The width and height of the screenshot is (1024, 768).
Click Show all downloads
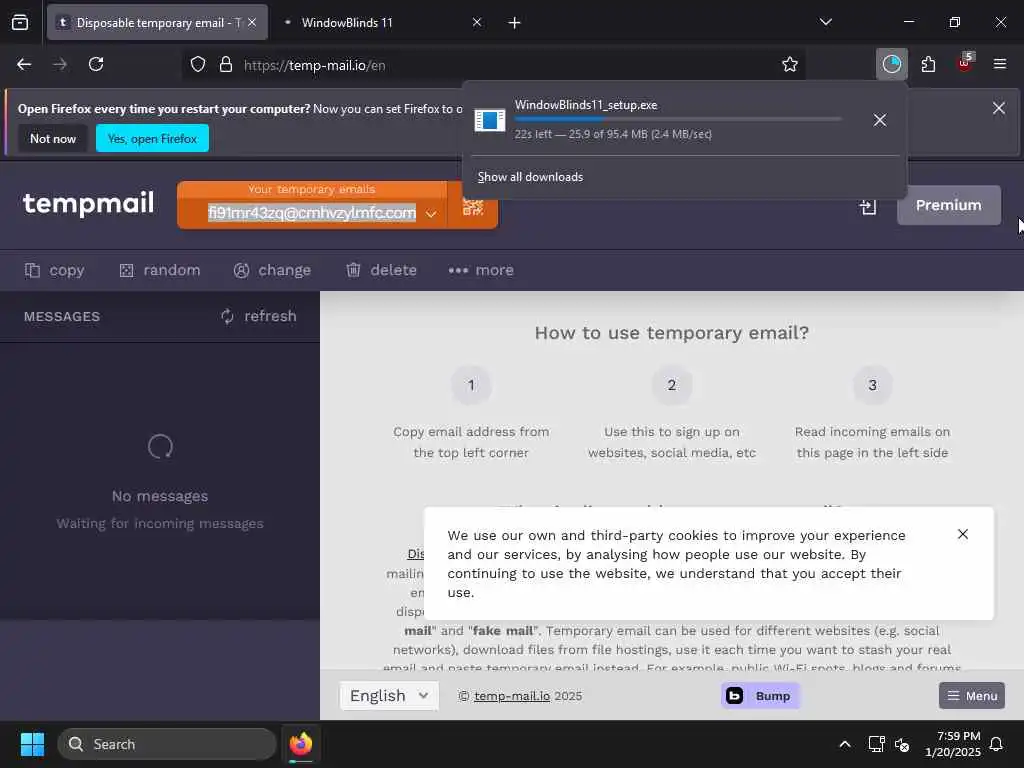(530, 177)
